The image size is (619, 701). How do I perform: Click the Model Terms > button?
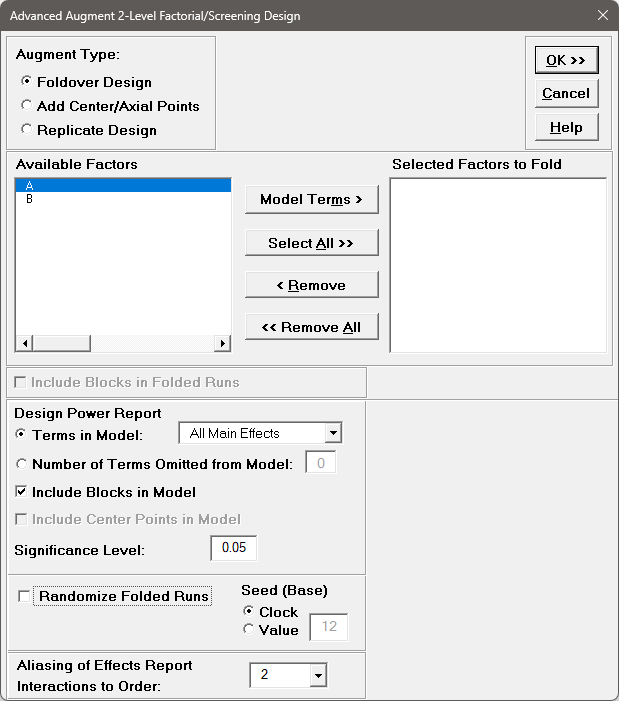pyautogui.click(x=311, y=199)
